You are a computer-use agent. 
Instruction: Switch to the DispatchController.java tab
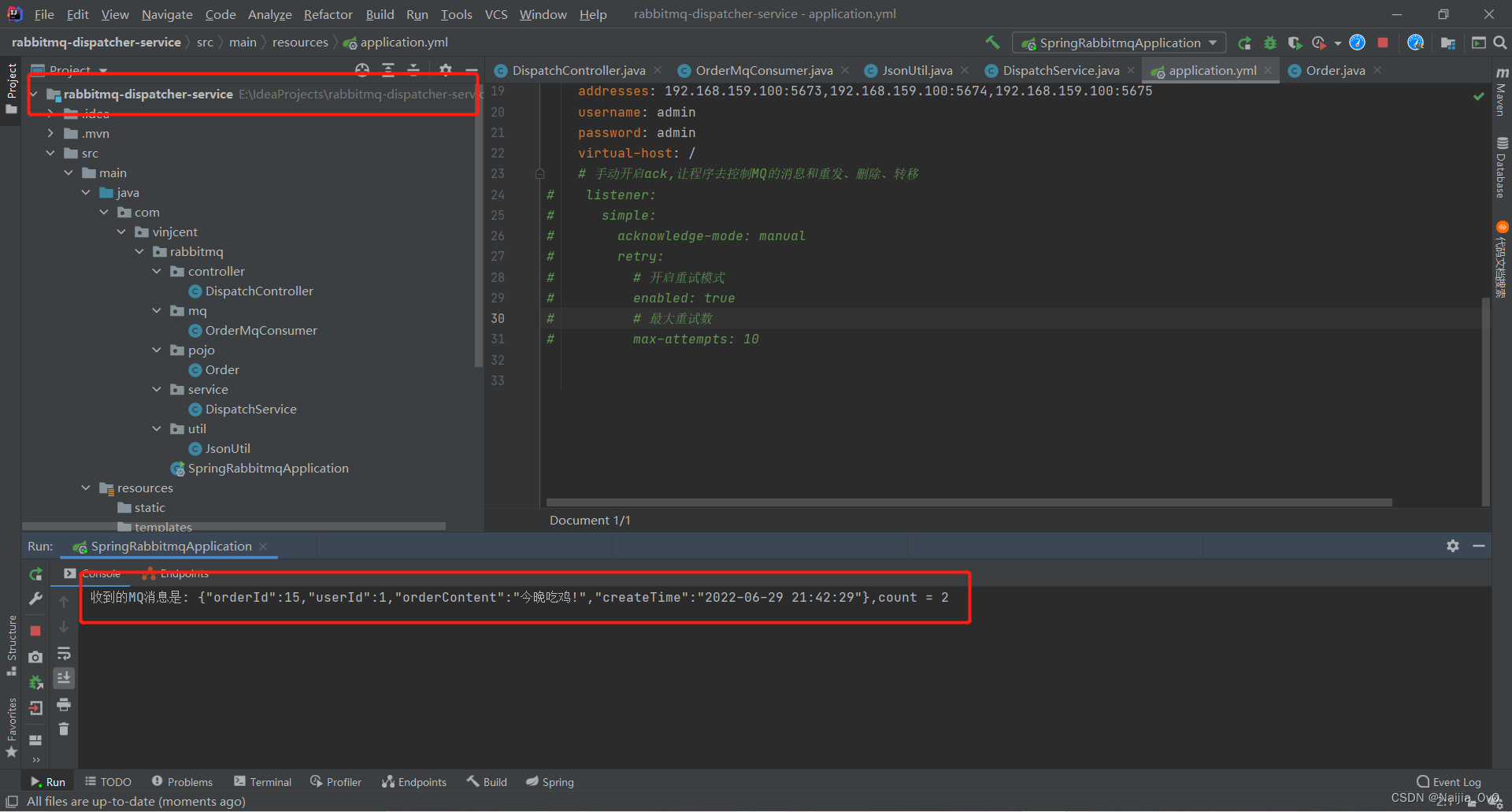(578, 70)
